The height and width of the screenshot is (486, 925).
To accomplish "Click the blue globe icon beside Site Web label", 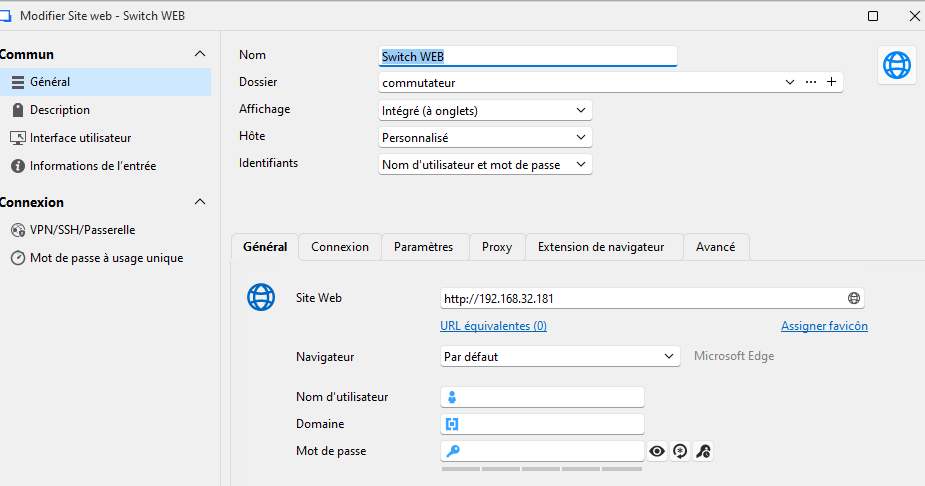I will coord(261,297).
